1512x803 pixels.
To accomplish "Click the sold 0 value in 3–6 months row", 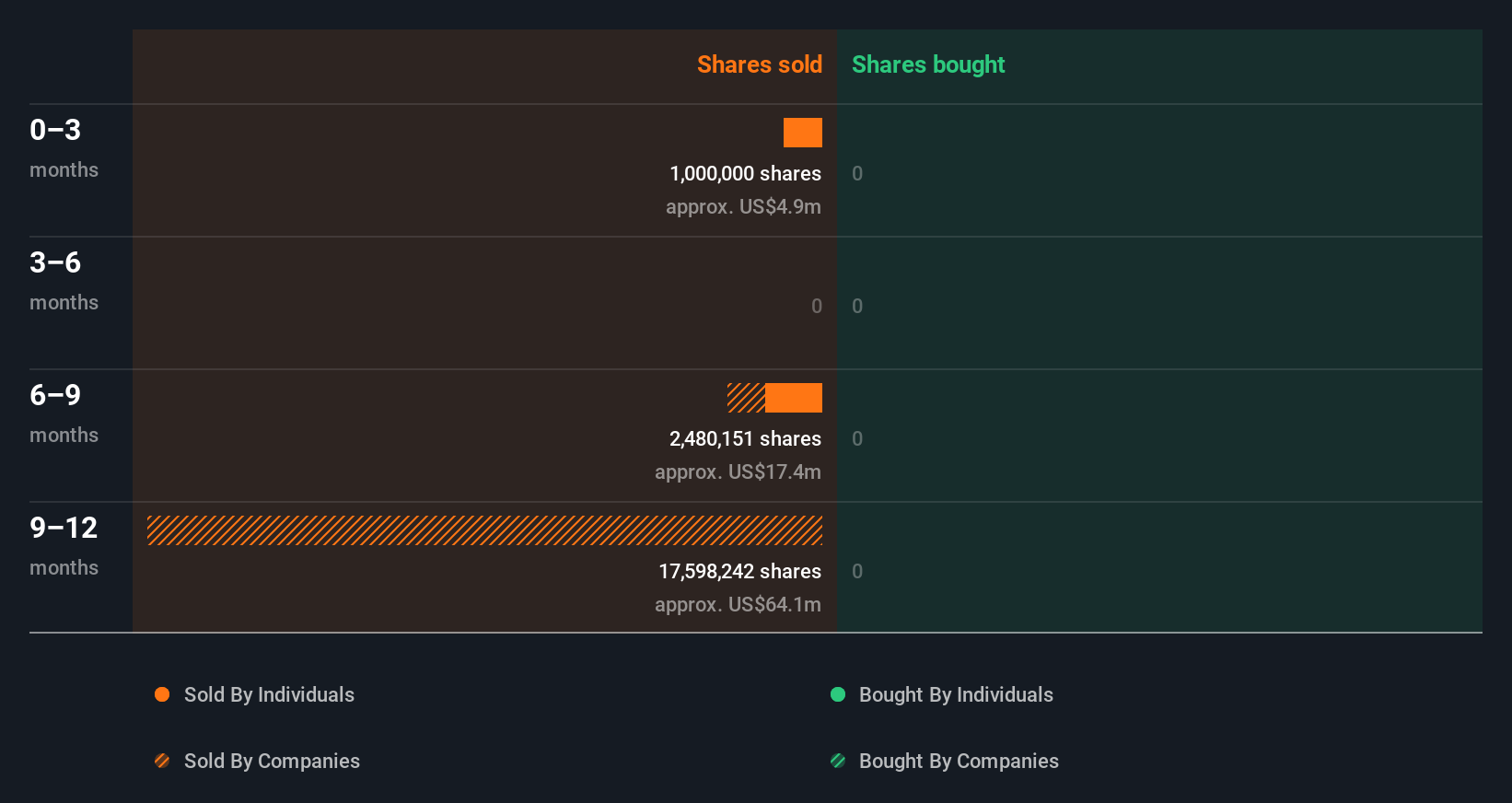I will pos(817,306).
